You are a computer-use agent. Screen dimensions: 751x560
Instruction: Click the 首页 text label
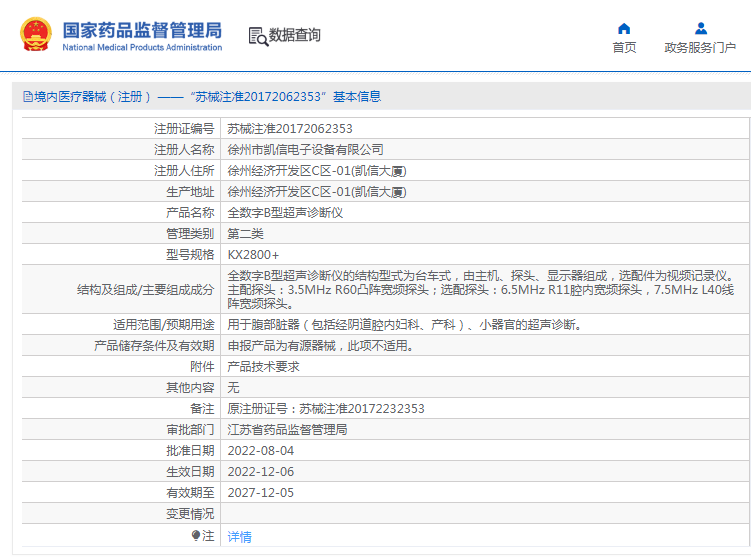pos(624,47)
